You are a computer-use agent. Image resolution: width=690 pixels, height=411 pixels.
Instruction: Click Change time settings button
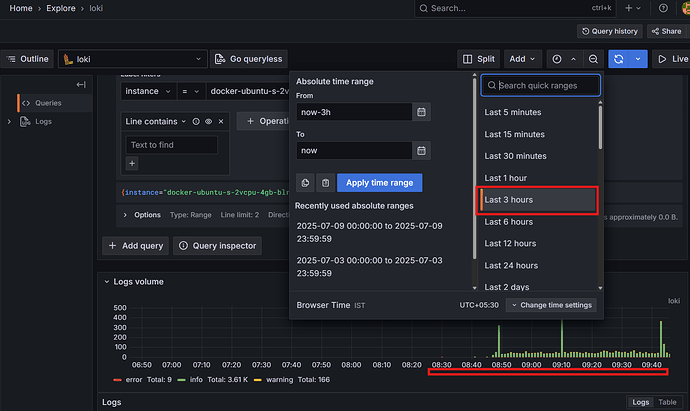click(x=551, y=305)
